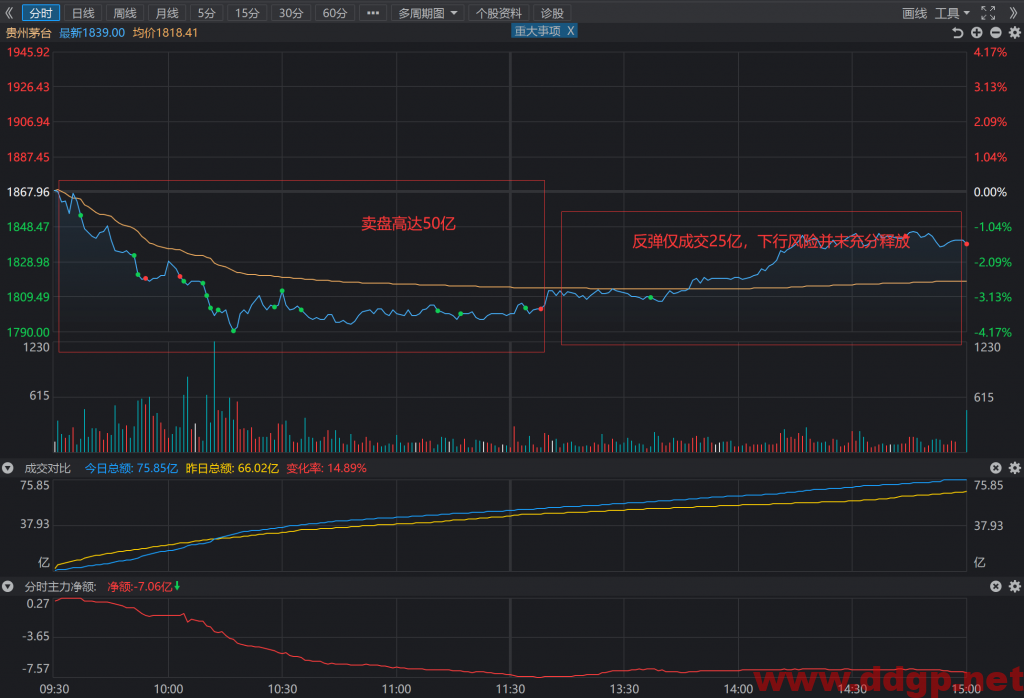1024x698 pixels.
Task: Dismiss the 重大事项 tag with X
Action: tap(570, 31)
